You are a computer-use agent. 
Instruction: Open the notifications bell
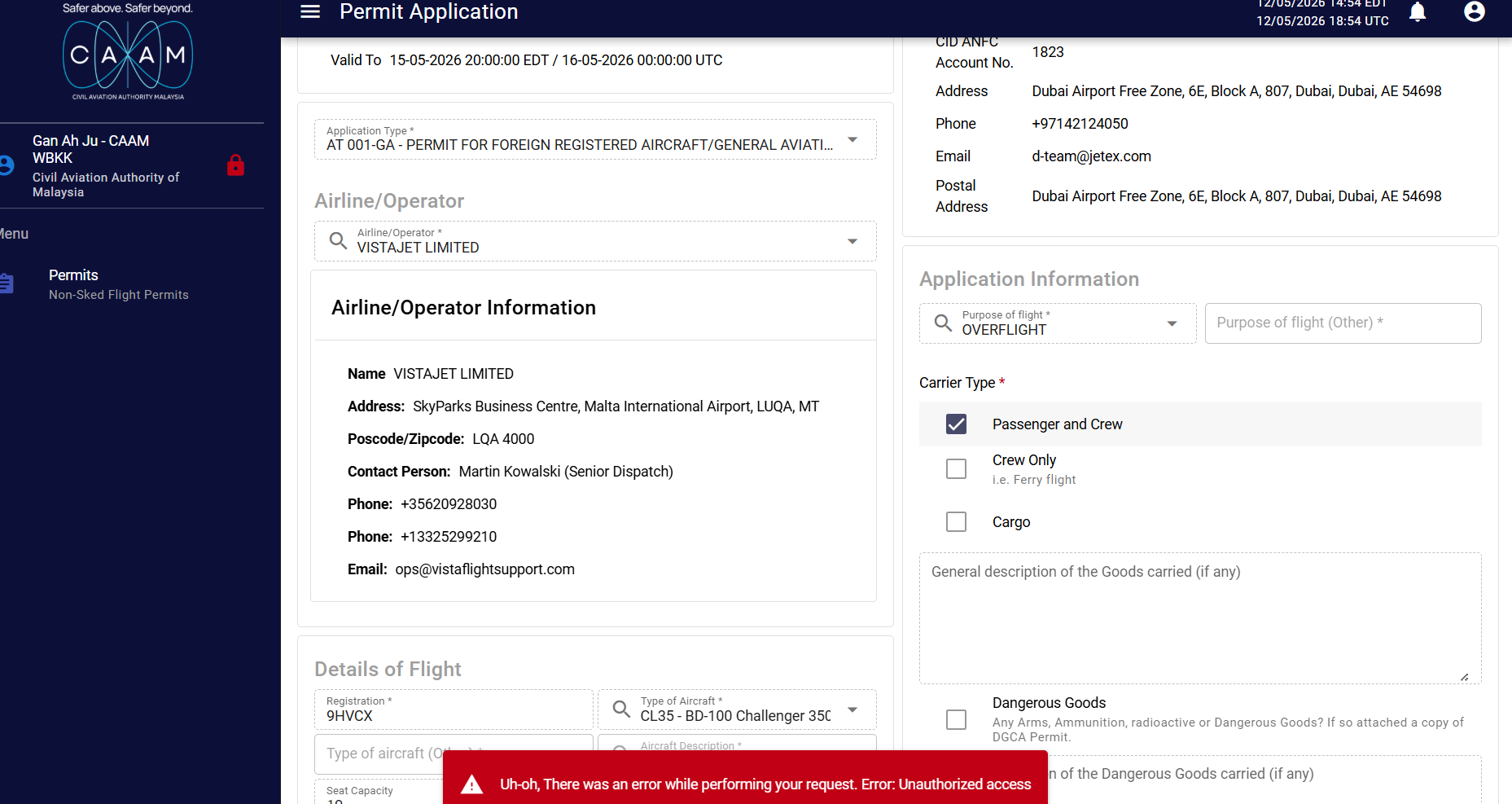coord(1418,11)
